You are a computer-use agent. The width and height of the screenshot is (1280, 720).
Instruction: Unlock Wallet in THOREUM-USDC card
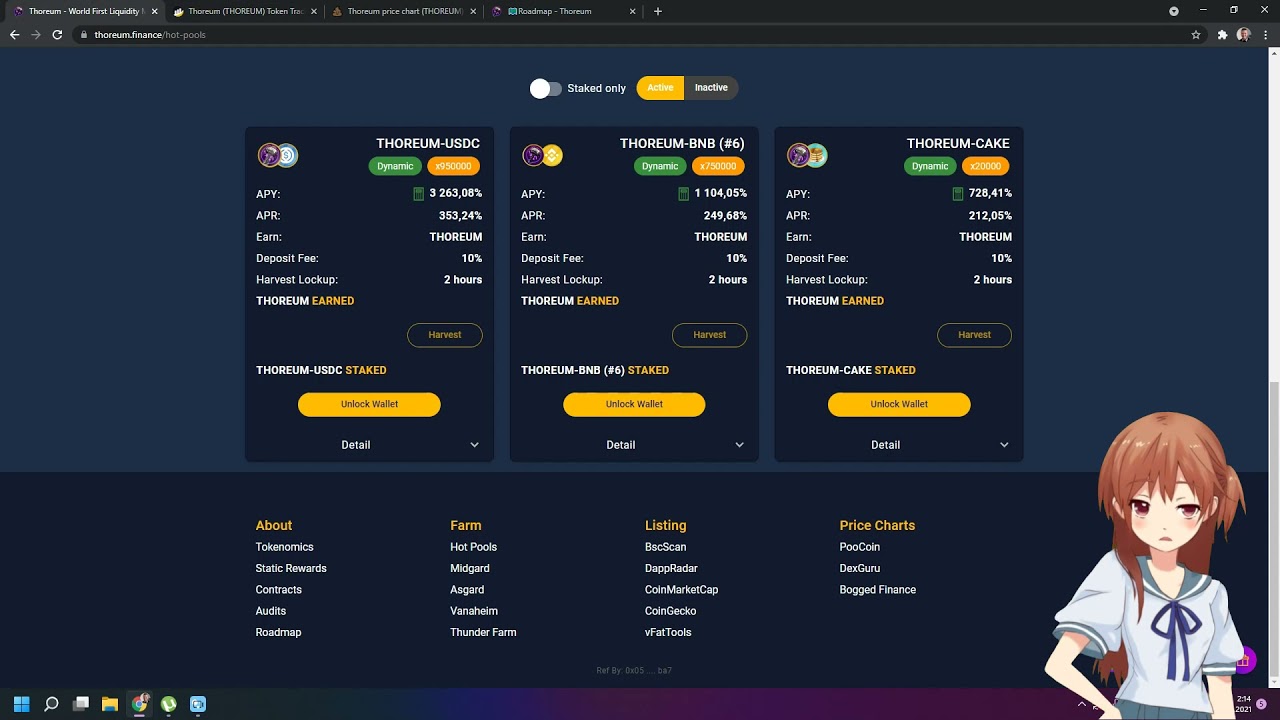click(x=369, y=404)
